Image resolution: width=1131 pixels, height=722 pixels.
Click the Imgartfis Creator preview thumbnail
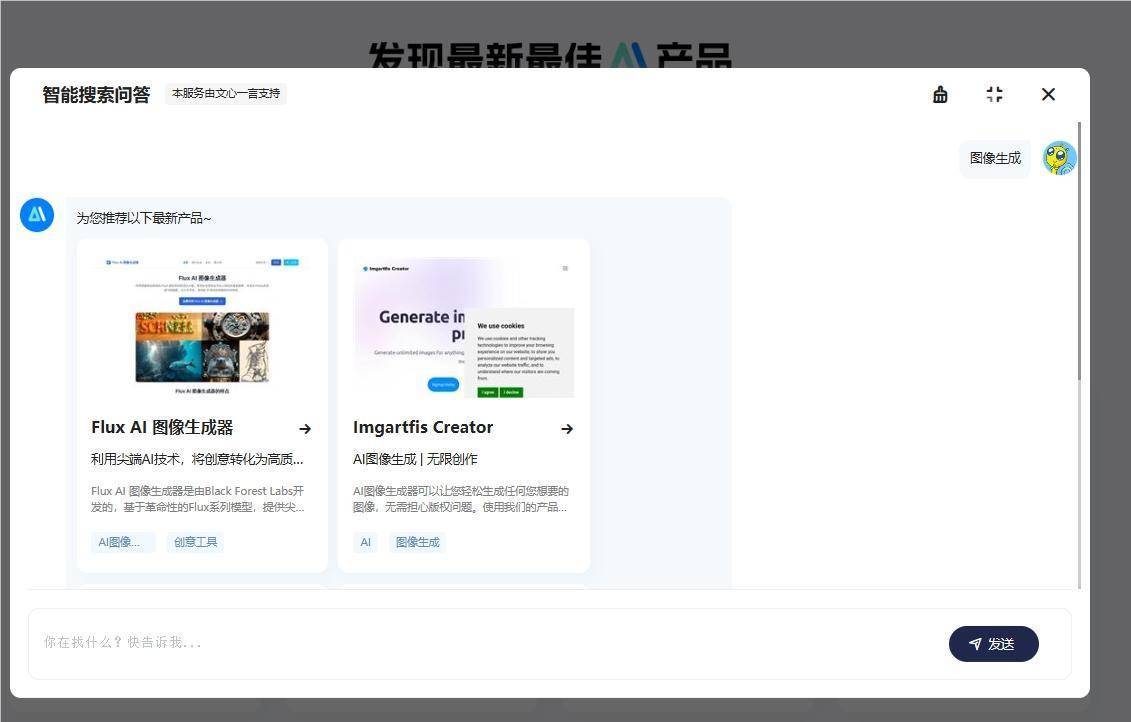tap(464, 325)
